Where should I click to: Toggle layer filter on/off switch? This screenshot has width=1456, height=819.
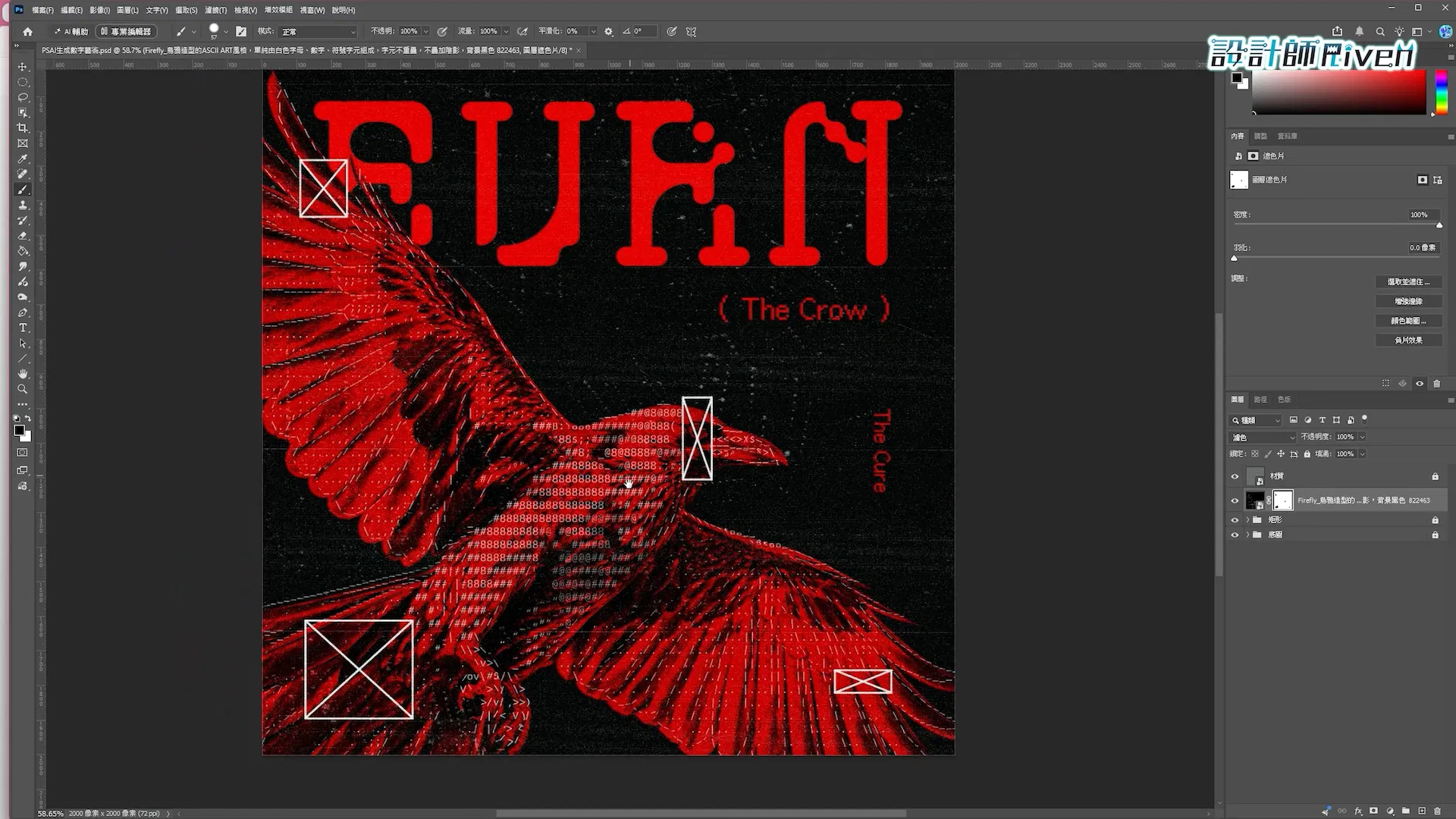[x=1364, y=419]
